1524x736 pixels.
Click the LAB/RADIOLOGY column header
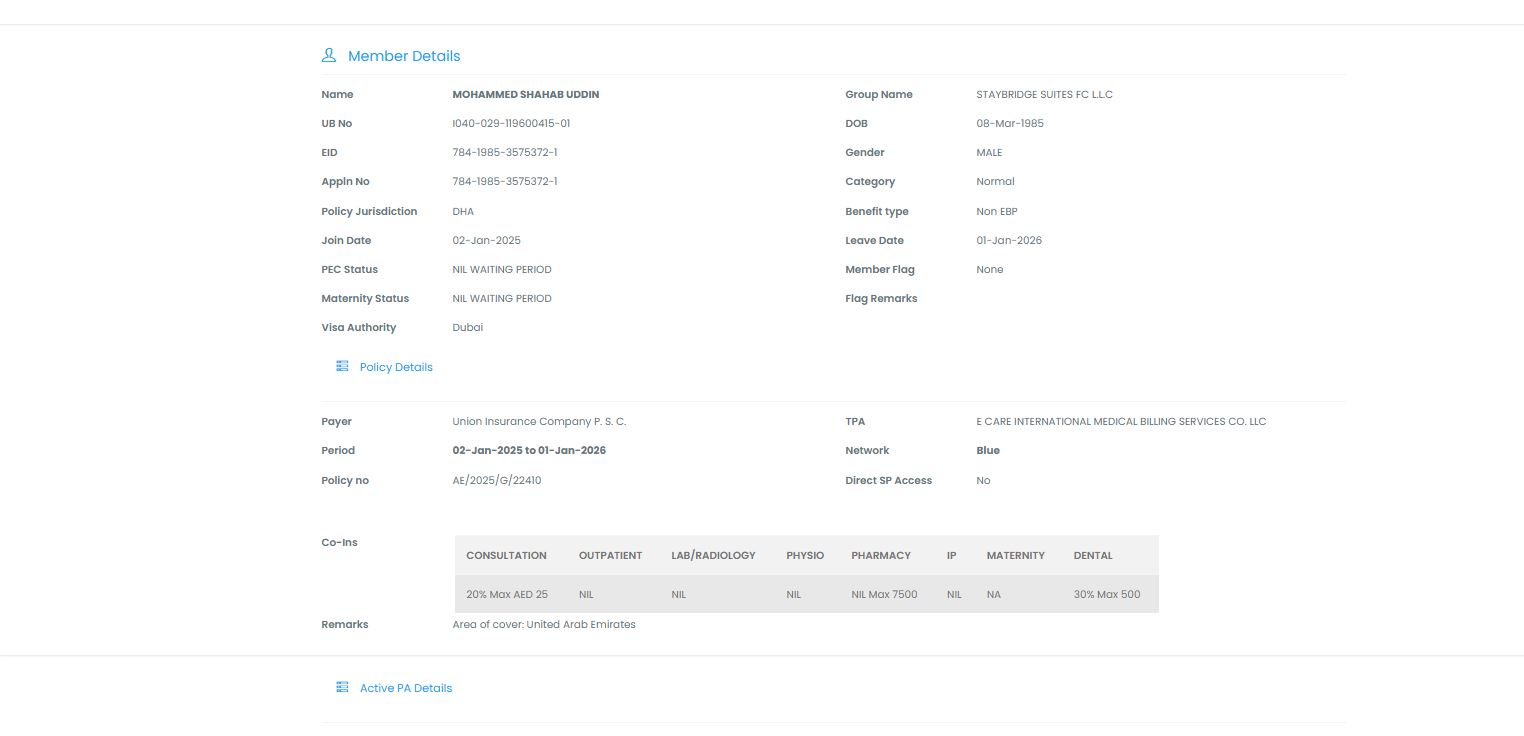pyautogui.click(x=713, y=555)
